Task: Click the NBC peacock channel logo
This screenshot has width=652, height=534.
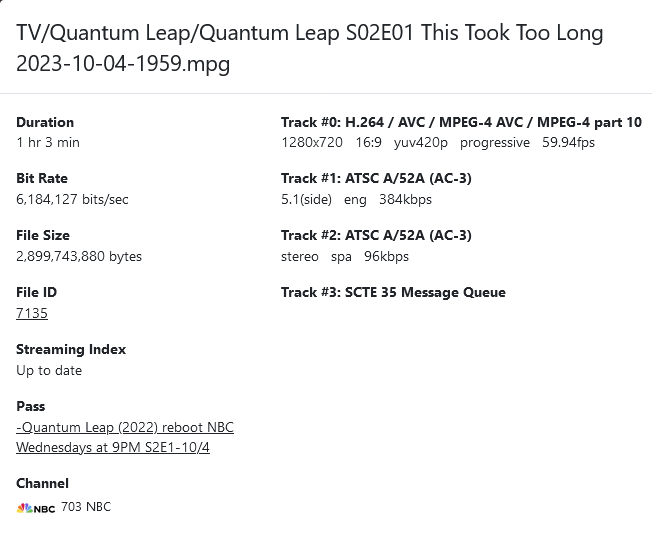Action: coord(35,508)
